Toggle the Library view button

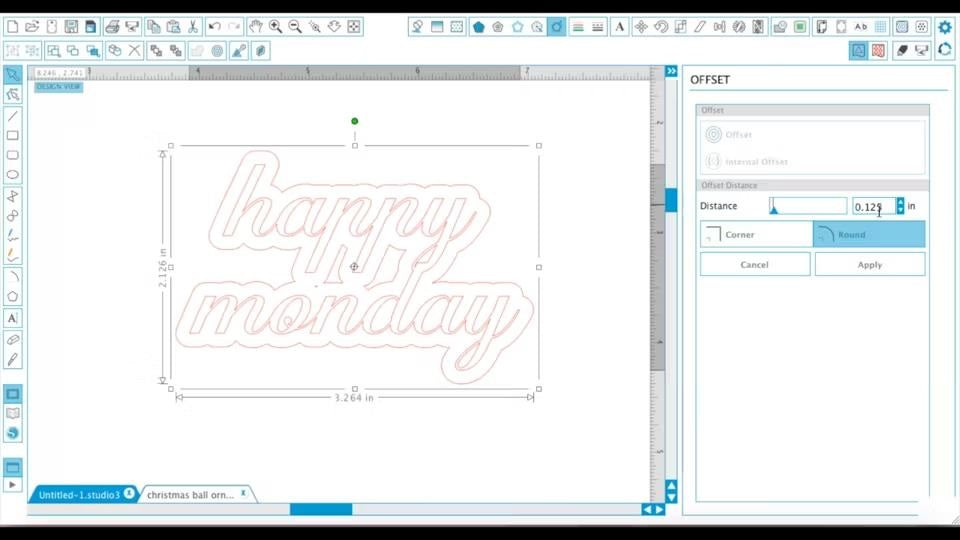pyautogui.click(x=12, y=413)
